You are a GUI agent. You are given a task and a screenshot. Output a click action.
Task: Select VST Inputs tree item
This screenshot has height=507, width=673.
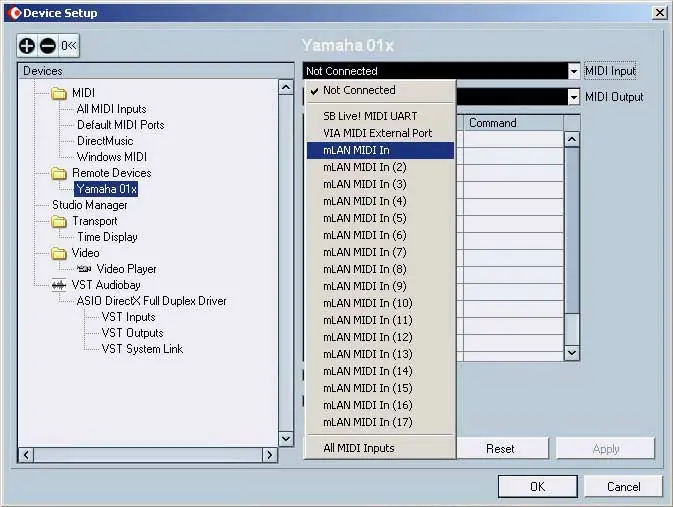click(x=128, y=317)
